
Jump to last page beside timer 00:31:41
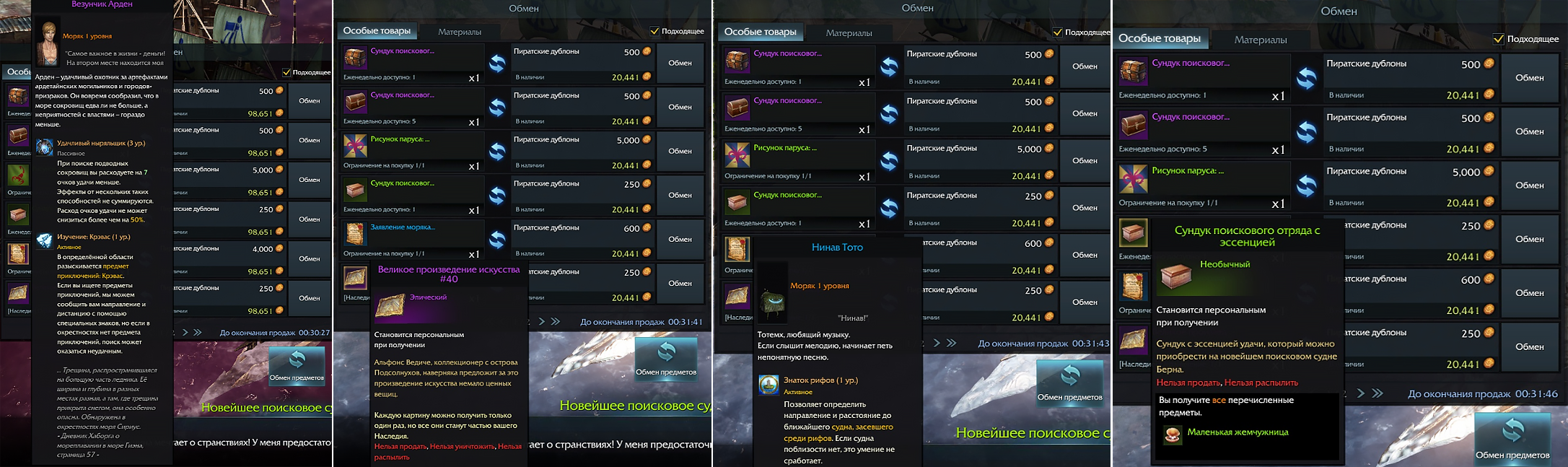556,322
